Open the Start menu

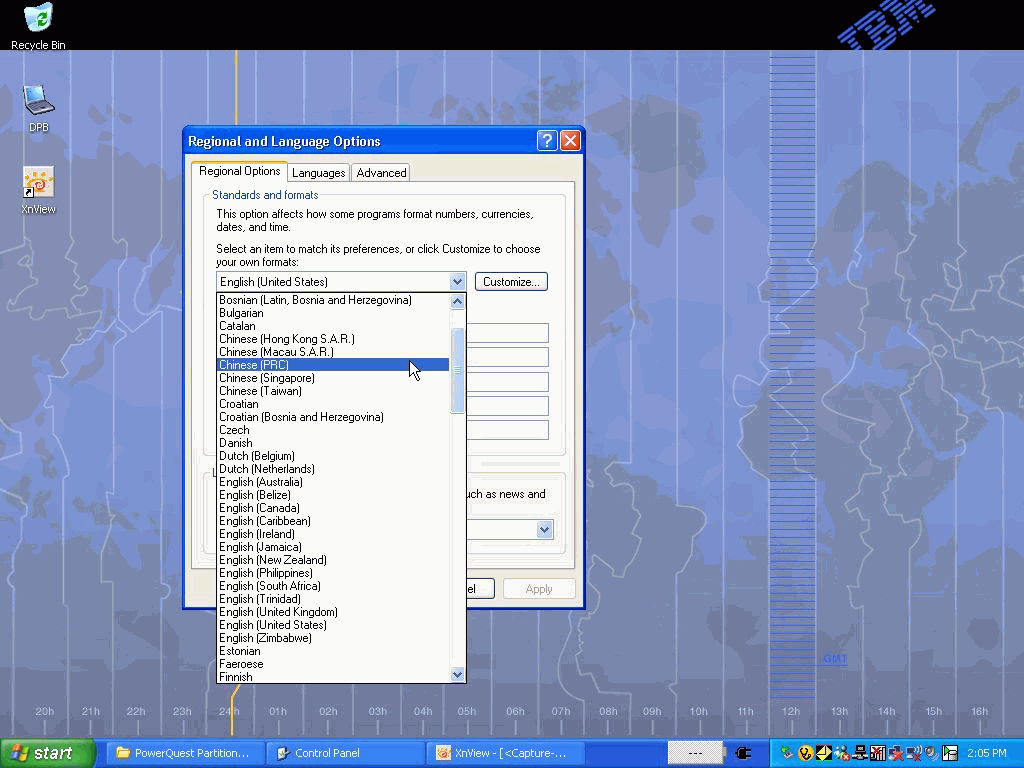(47, 753)
